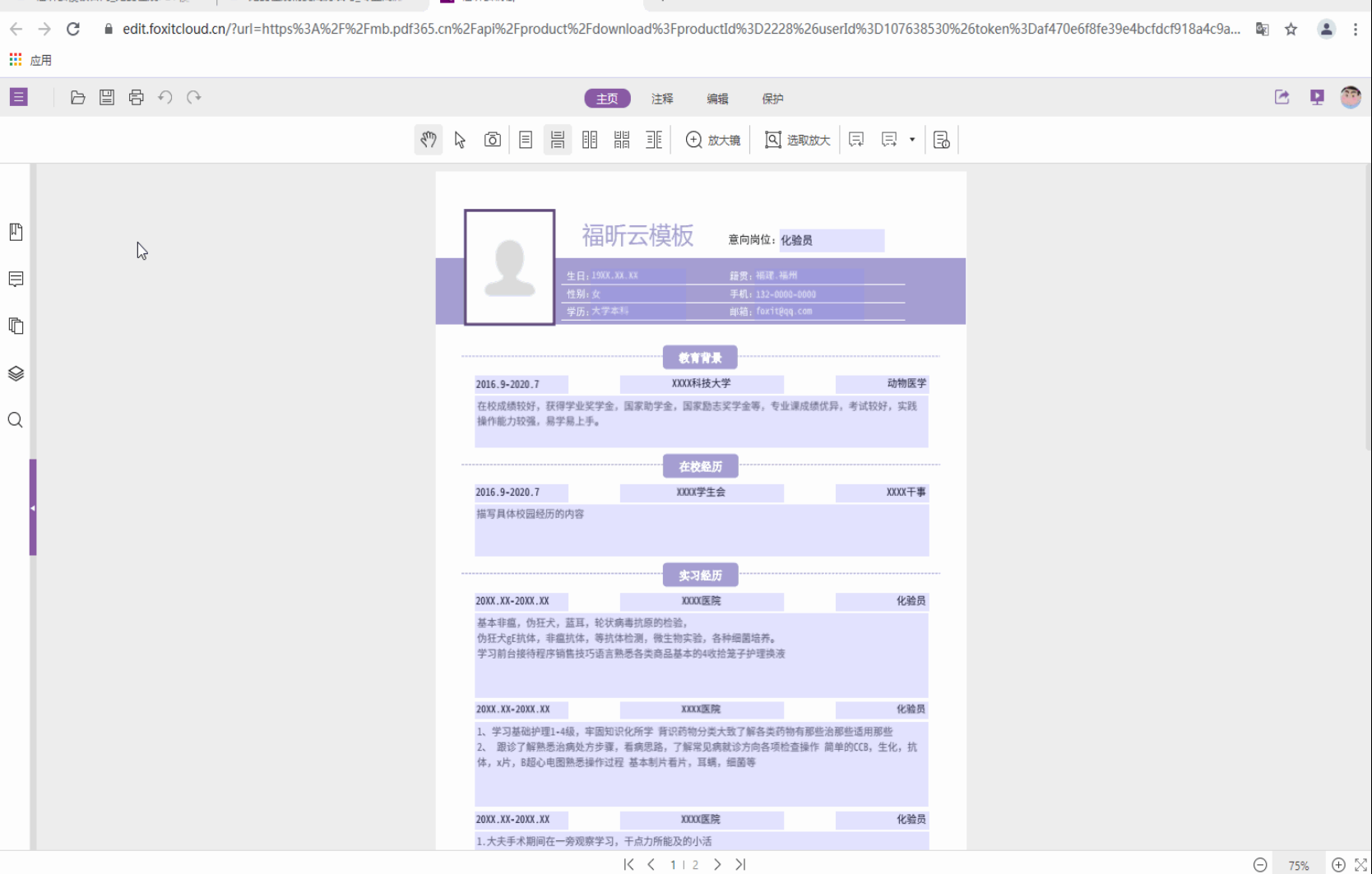Undo the last action
This screenshot has width=1372, height=874.
tap(165, 97)
